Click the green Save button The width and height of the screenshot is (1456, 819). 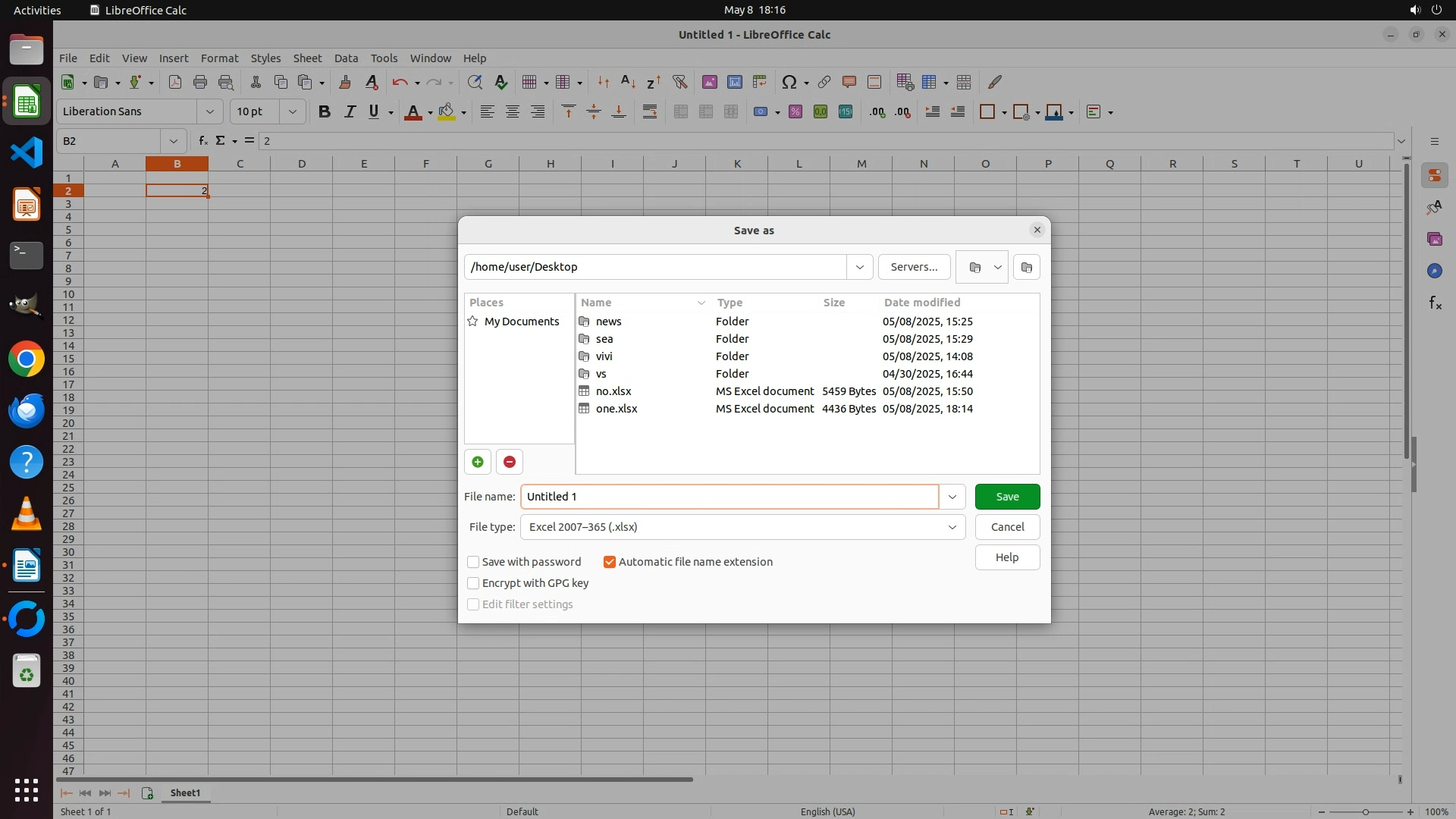[x=1007, y=497]
